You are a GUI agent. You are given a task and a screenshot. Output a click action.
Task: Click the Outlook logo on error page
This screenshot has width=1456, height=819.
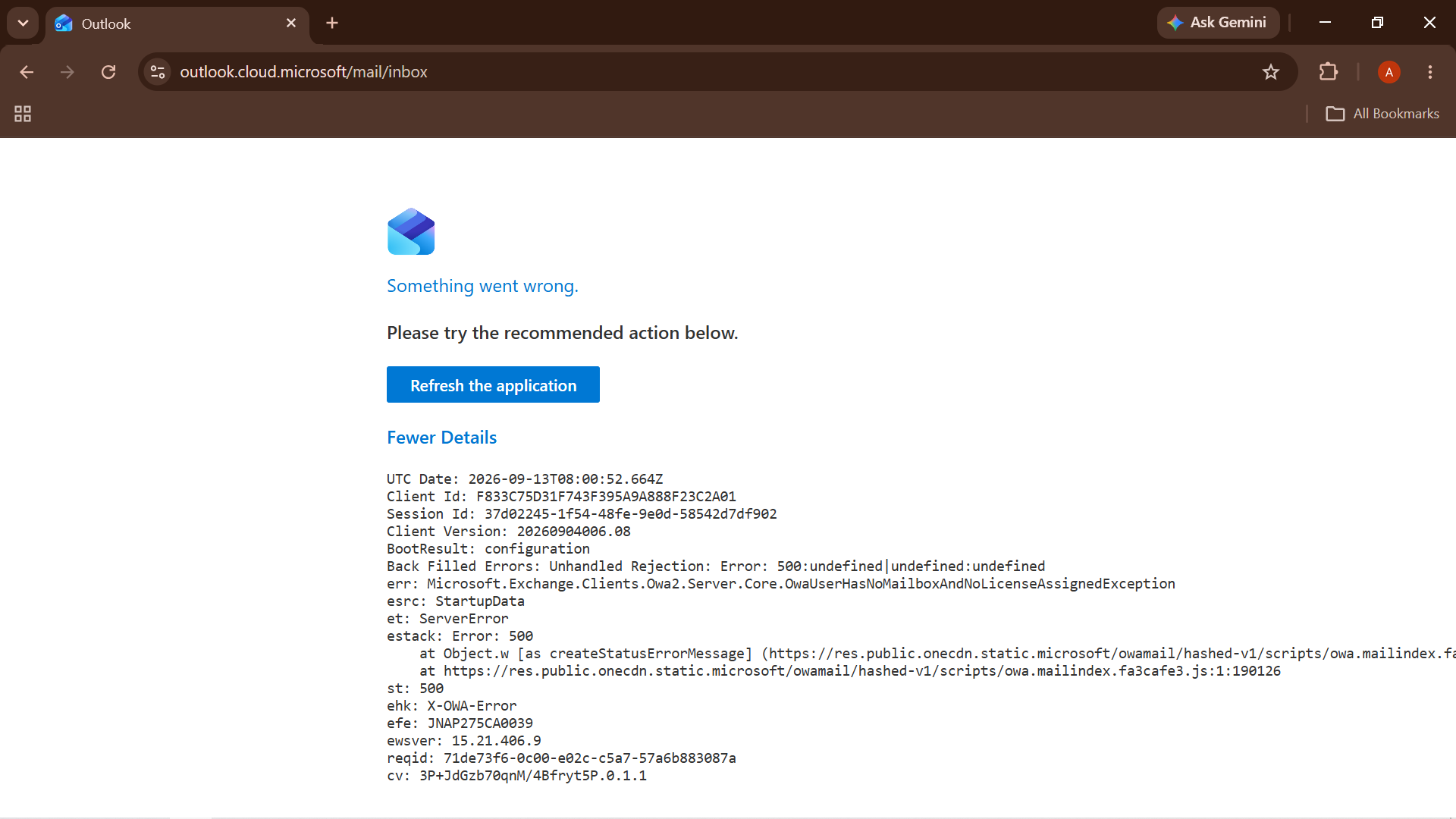point(411,231)
